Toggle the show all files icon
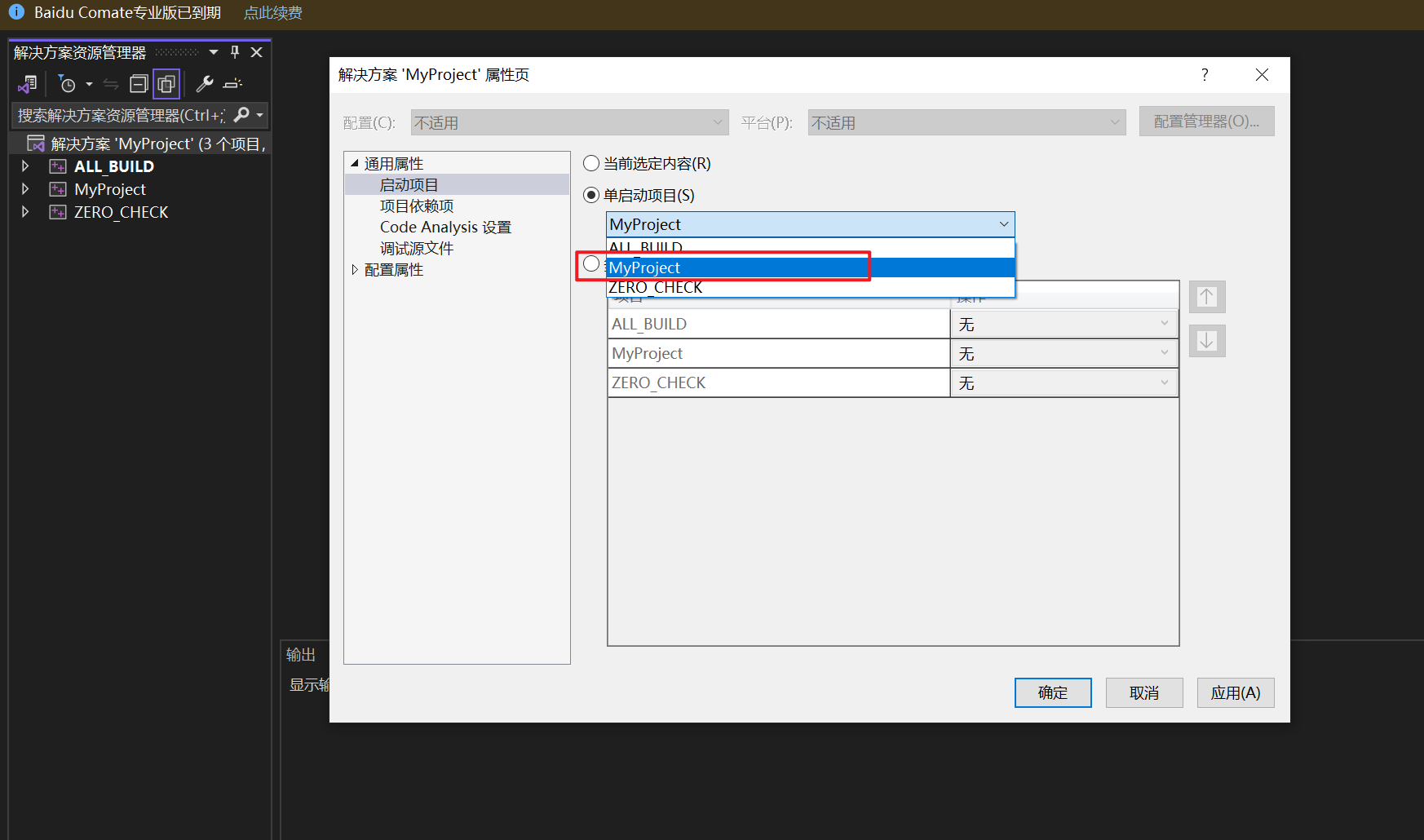Viewport: 1424px width, 840px height. pos(166,84)
